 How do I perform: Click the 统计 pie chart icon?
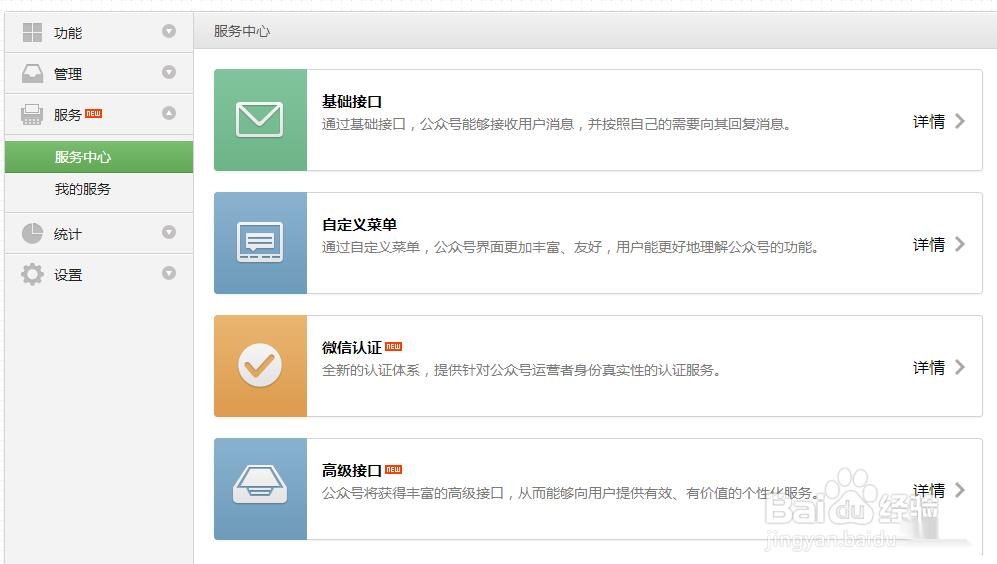pos(32,233)
